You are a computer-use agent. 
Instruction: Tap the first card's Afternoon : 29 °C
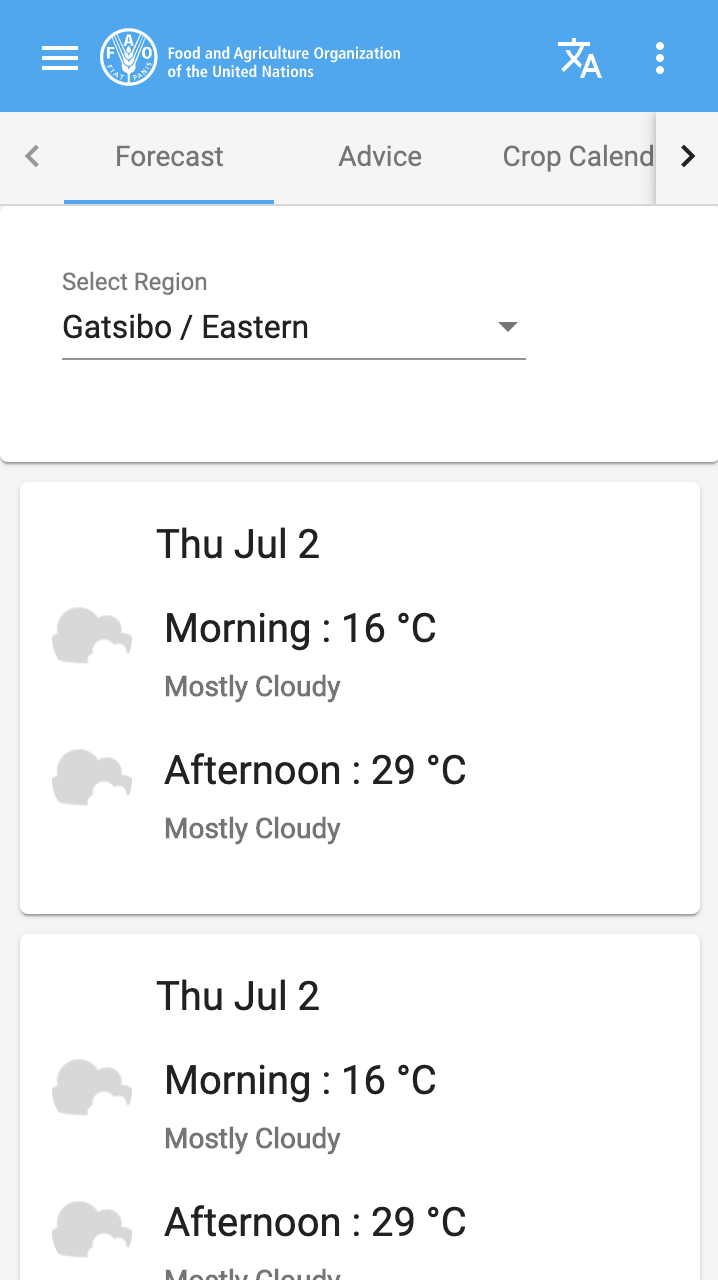click(315, 770)
